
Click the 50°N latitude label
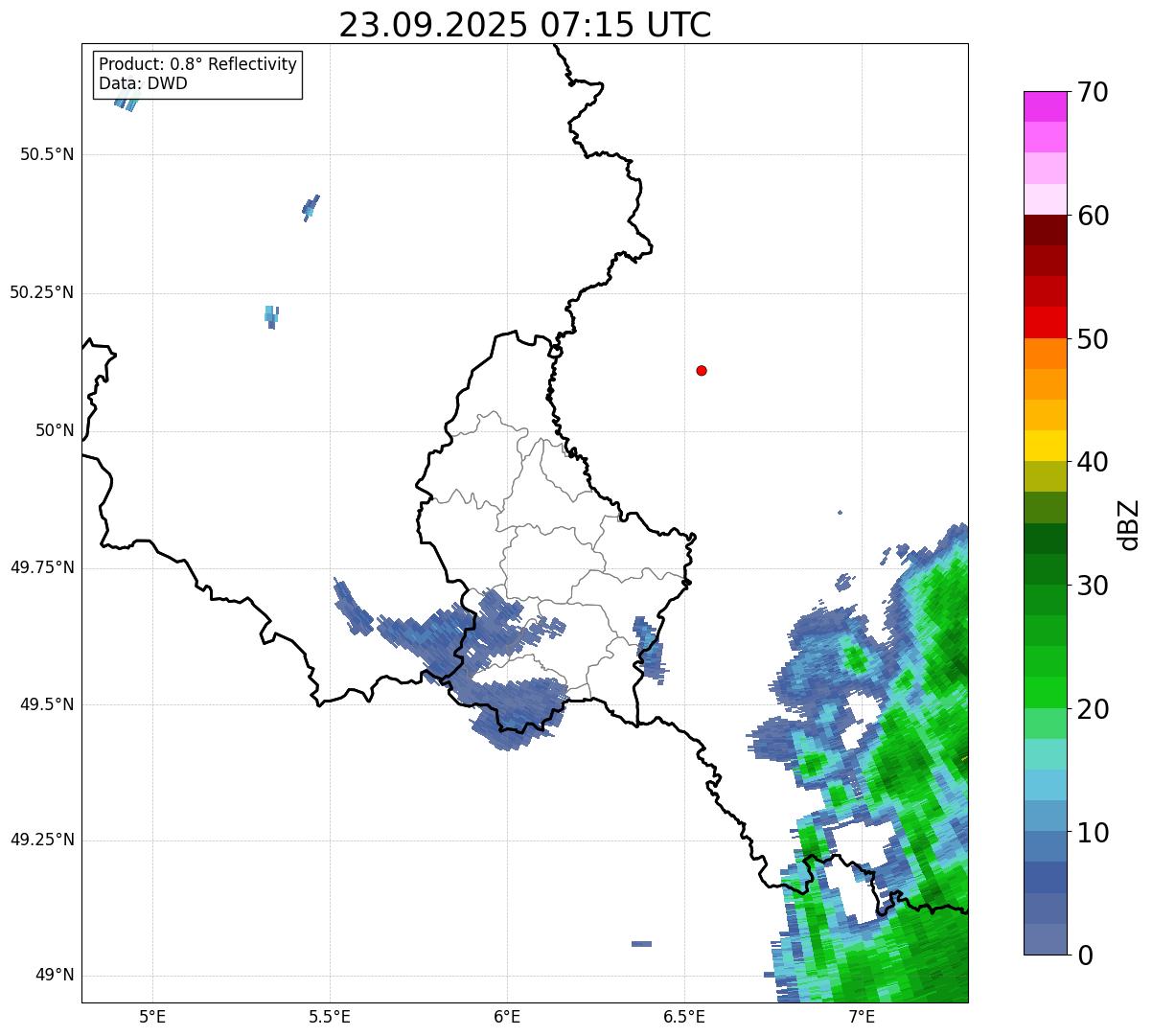(55, 430)
